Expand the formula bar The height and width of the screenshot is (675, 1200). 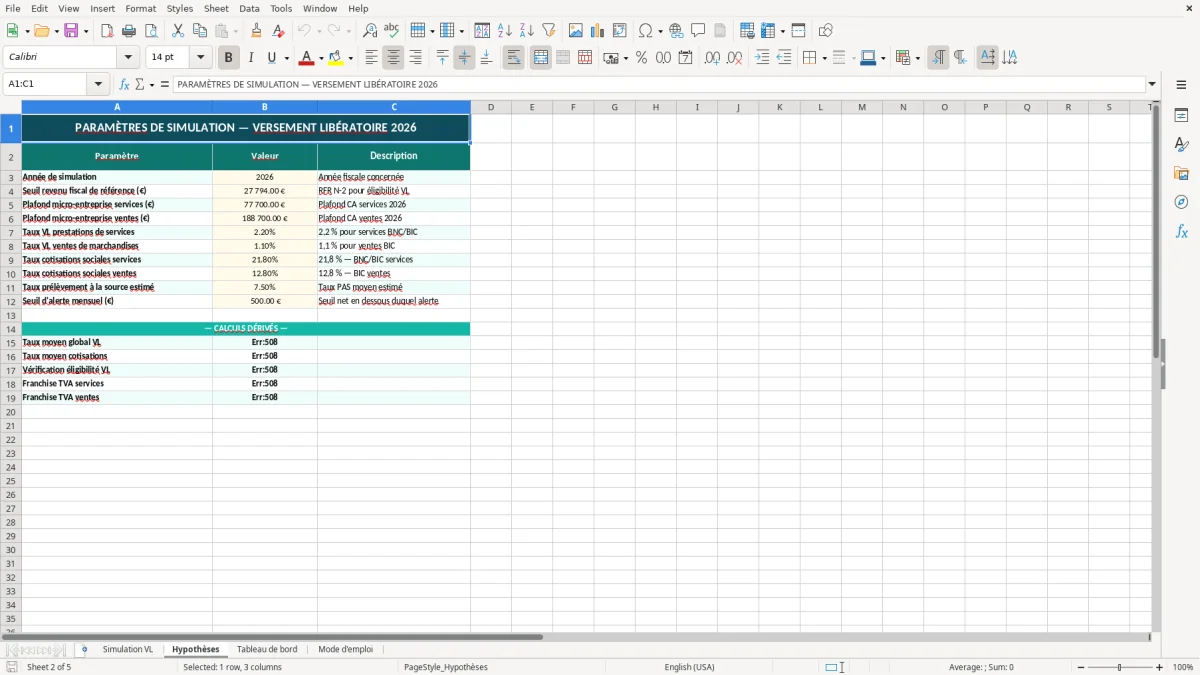click(x=1152, y=84)
